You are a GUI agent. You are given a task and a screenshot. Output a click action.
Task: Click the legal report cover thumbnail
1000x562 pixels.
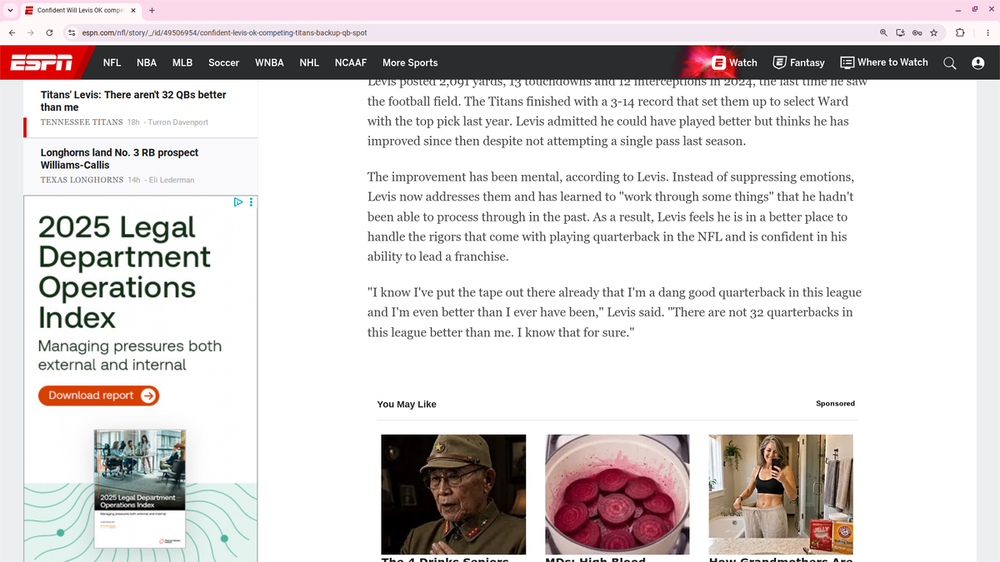coord(140,489)
